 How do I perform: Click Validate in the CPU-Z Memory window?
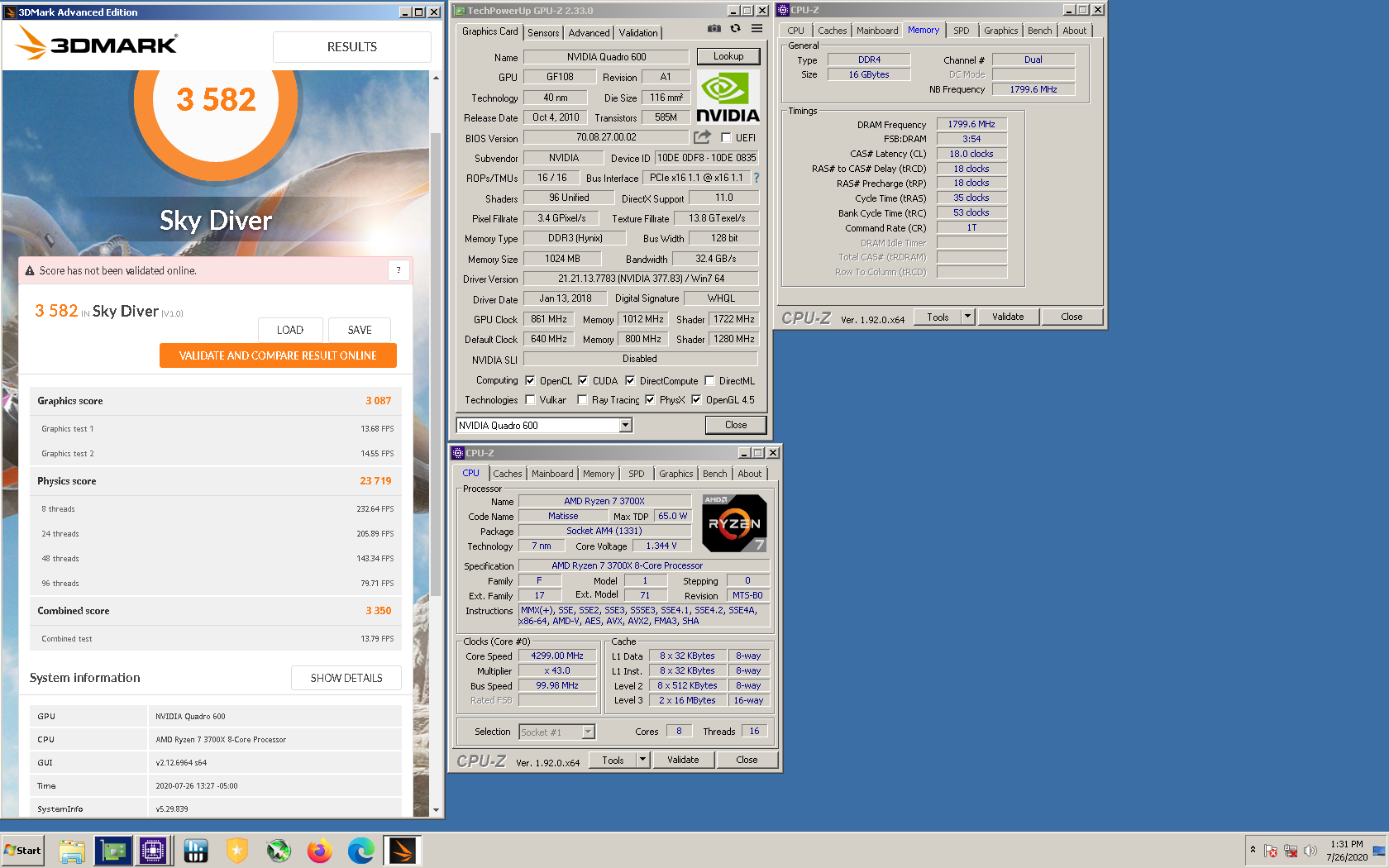coord(1008,317)
